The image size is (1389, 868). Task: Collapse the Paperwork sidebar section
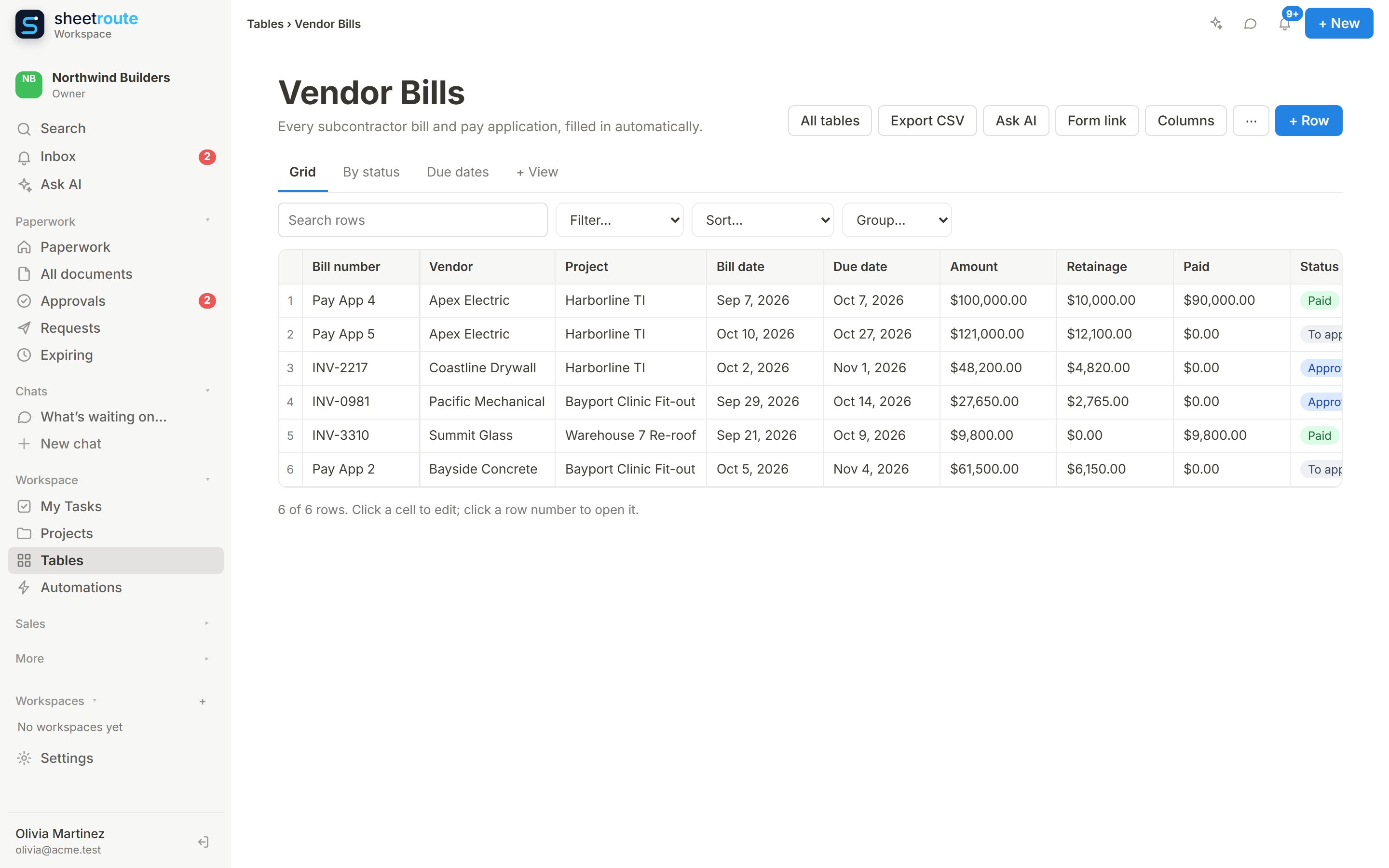[207, 220]
